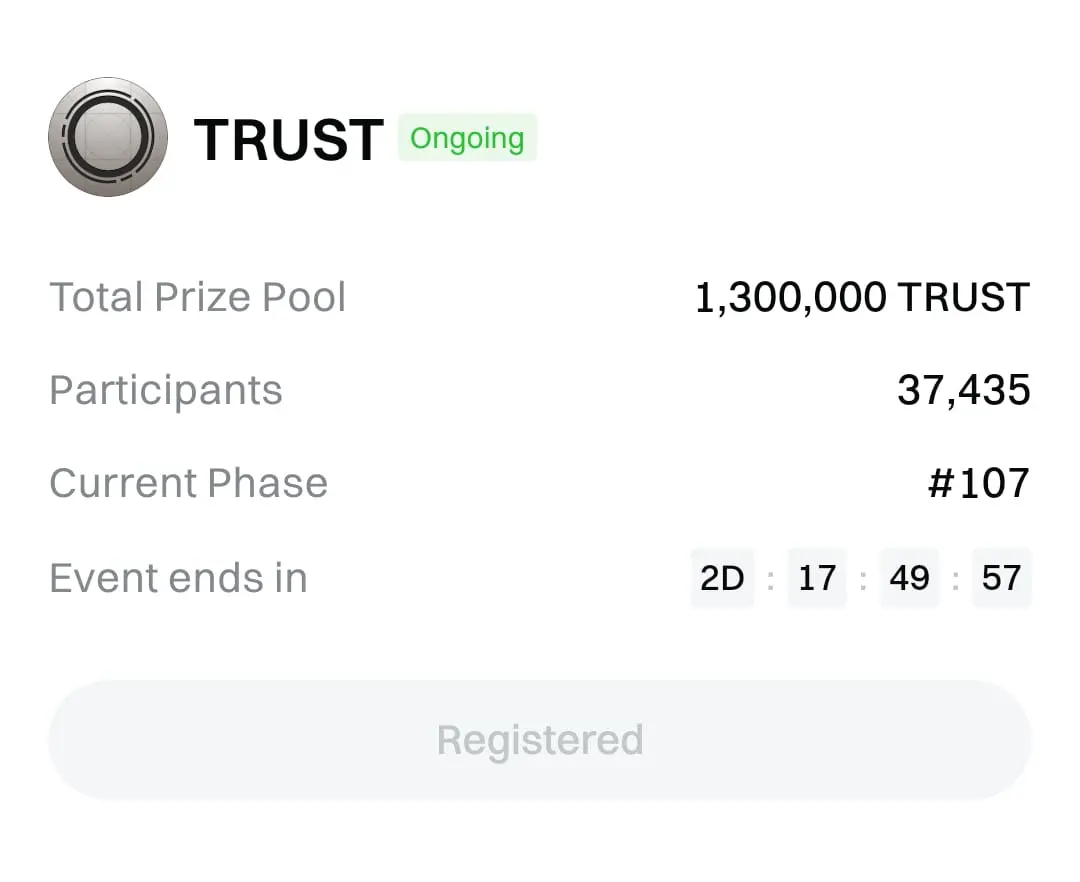The height and width of the screenshot is (882, 1080).
Task: Click the 37,435 participants count
Action: (963, 390)
